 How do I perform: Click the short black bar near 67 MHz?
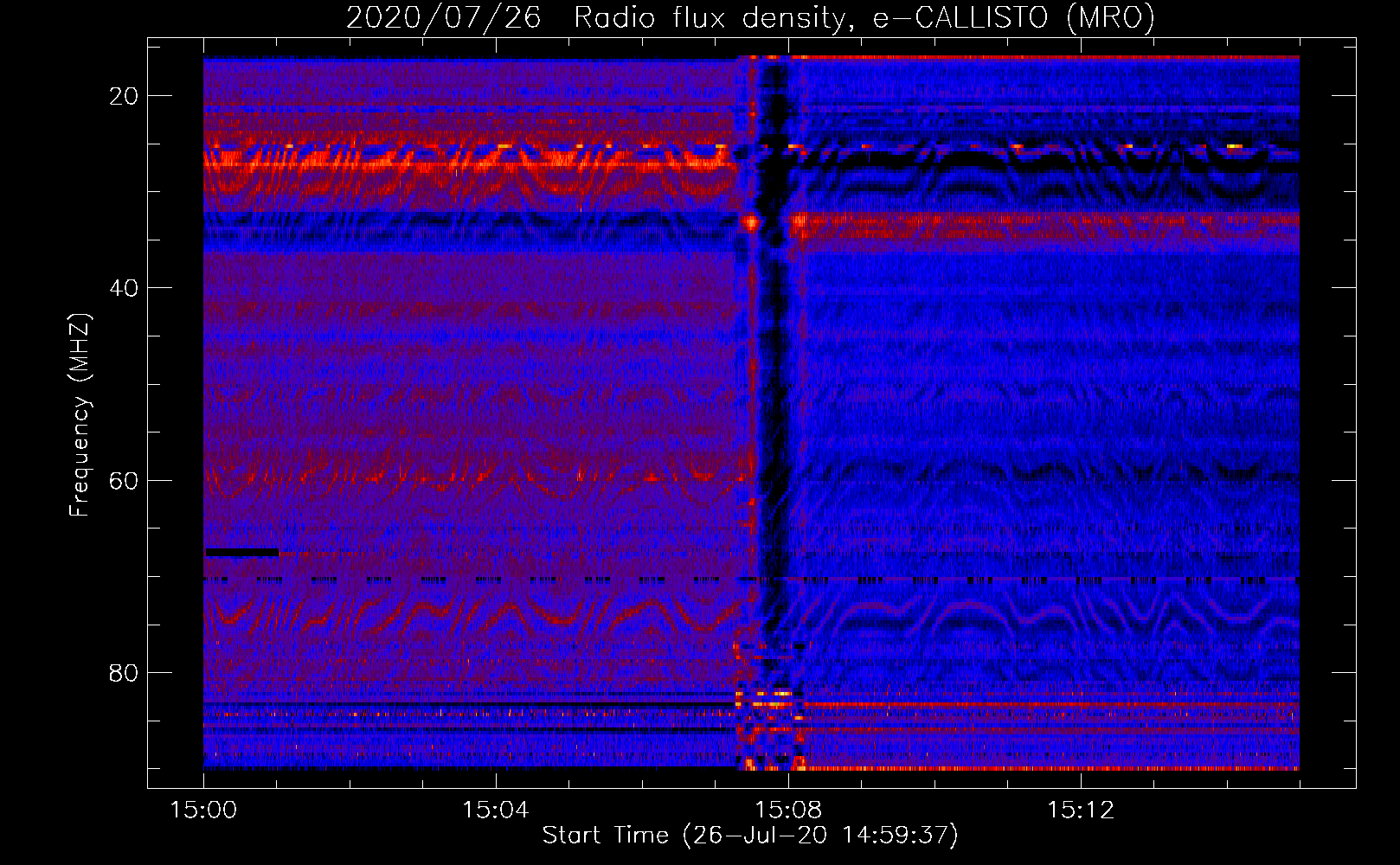242,552
